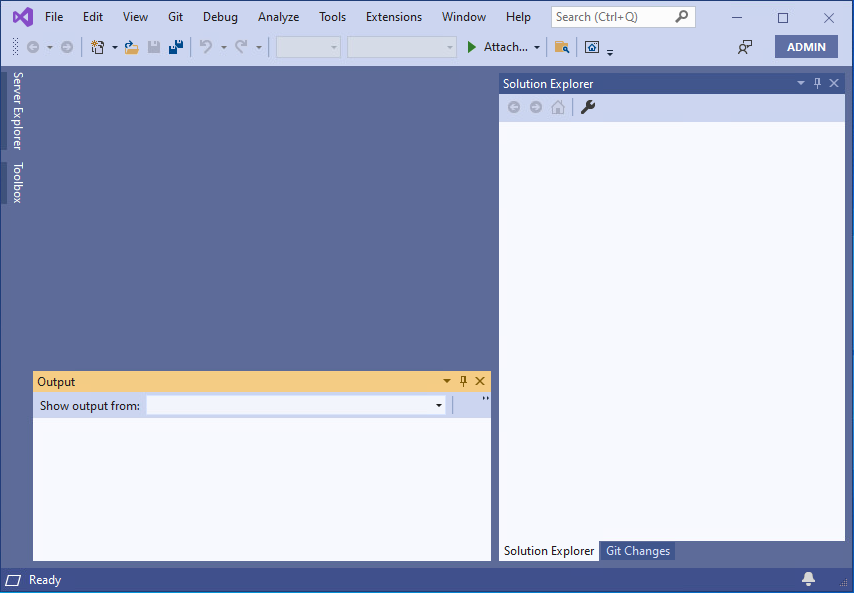Click the back navigation arrow in Solution Explorer
854x593 pixels.
(x=513, y=107)
